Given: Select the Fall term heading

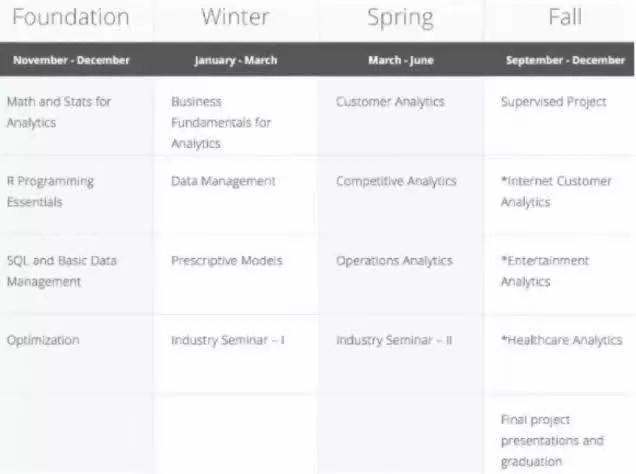Looking at the screenshot, I should [565, 18].
